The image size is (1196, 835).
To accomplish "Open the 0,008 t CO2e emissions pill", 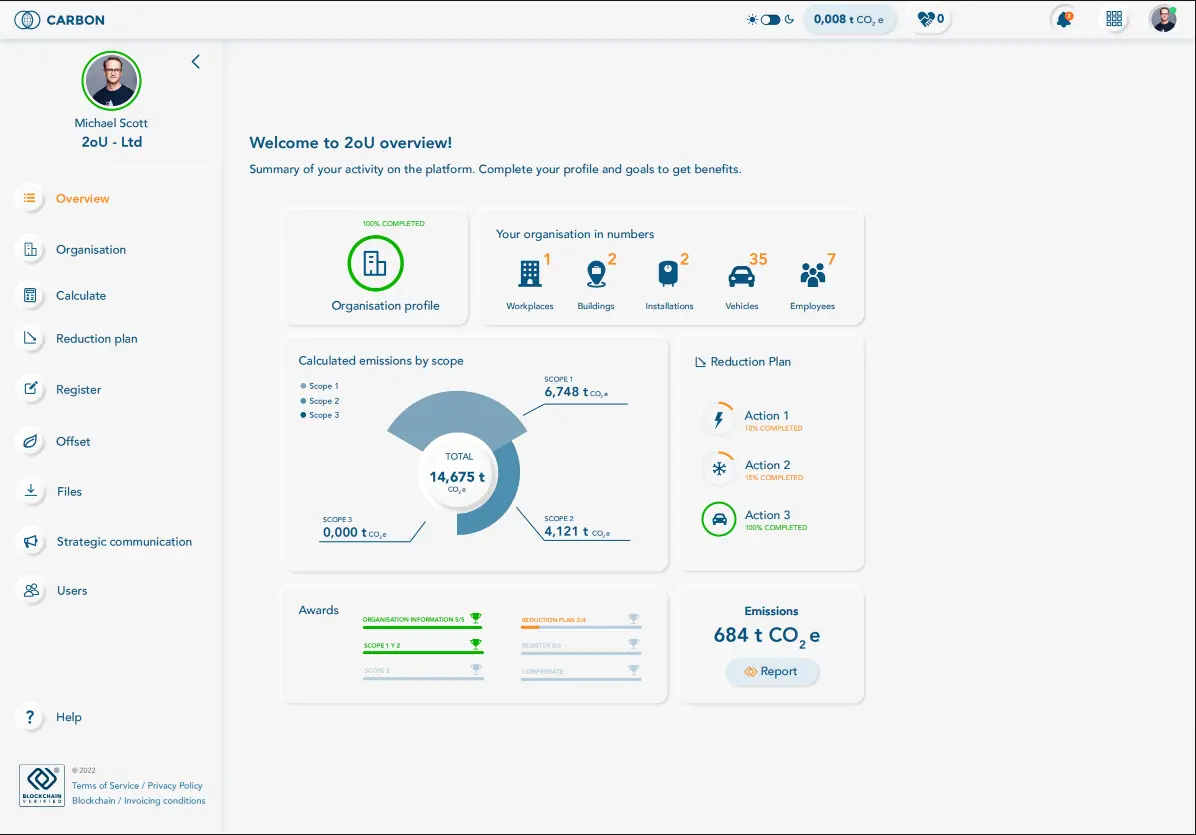I will click(848, 19).
